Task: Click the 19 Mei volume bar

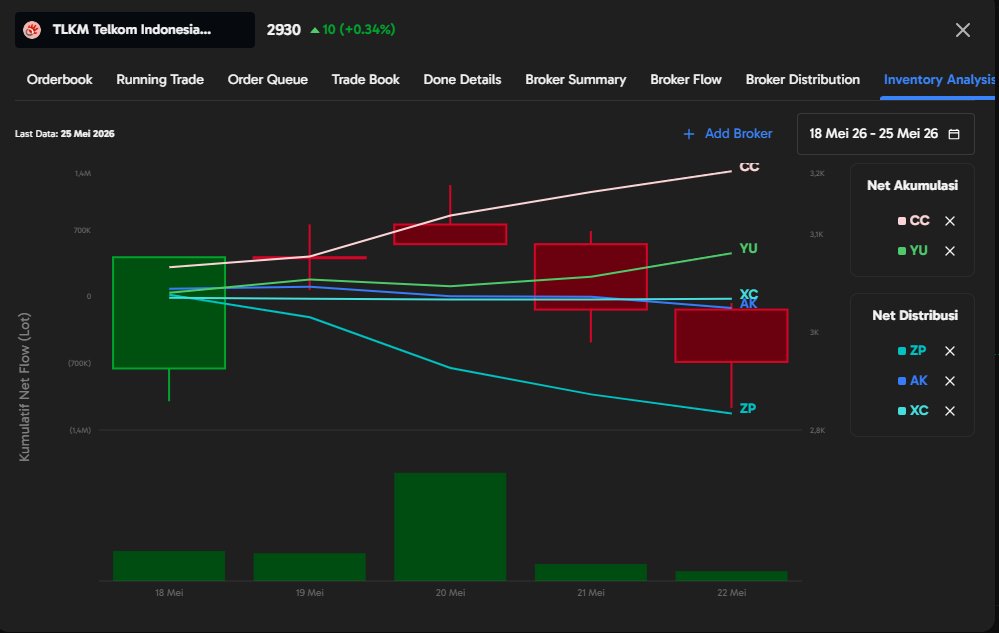Action: tap(310, 567)
